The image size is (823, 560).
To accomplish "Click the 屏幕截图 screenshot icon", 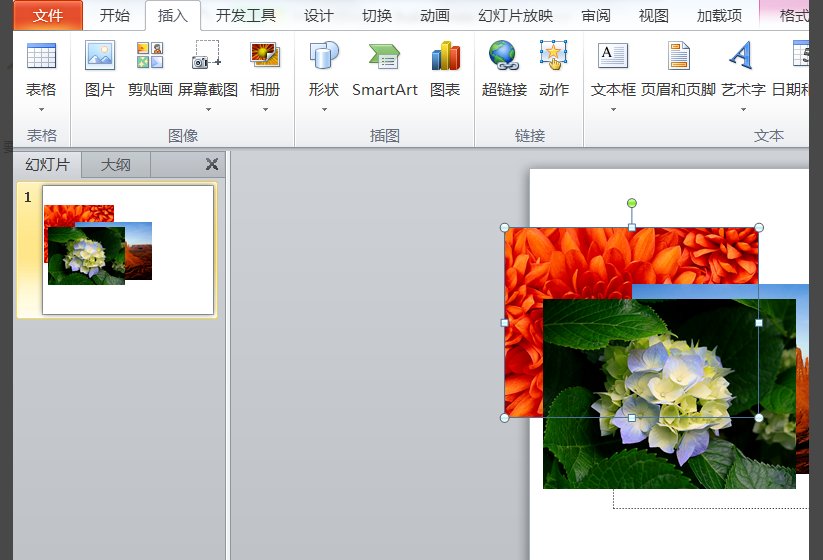I will point(208,56).
